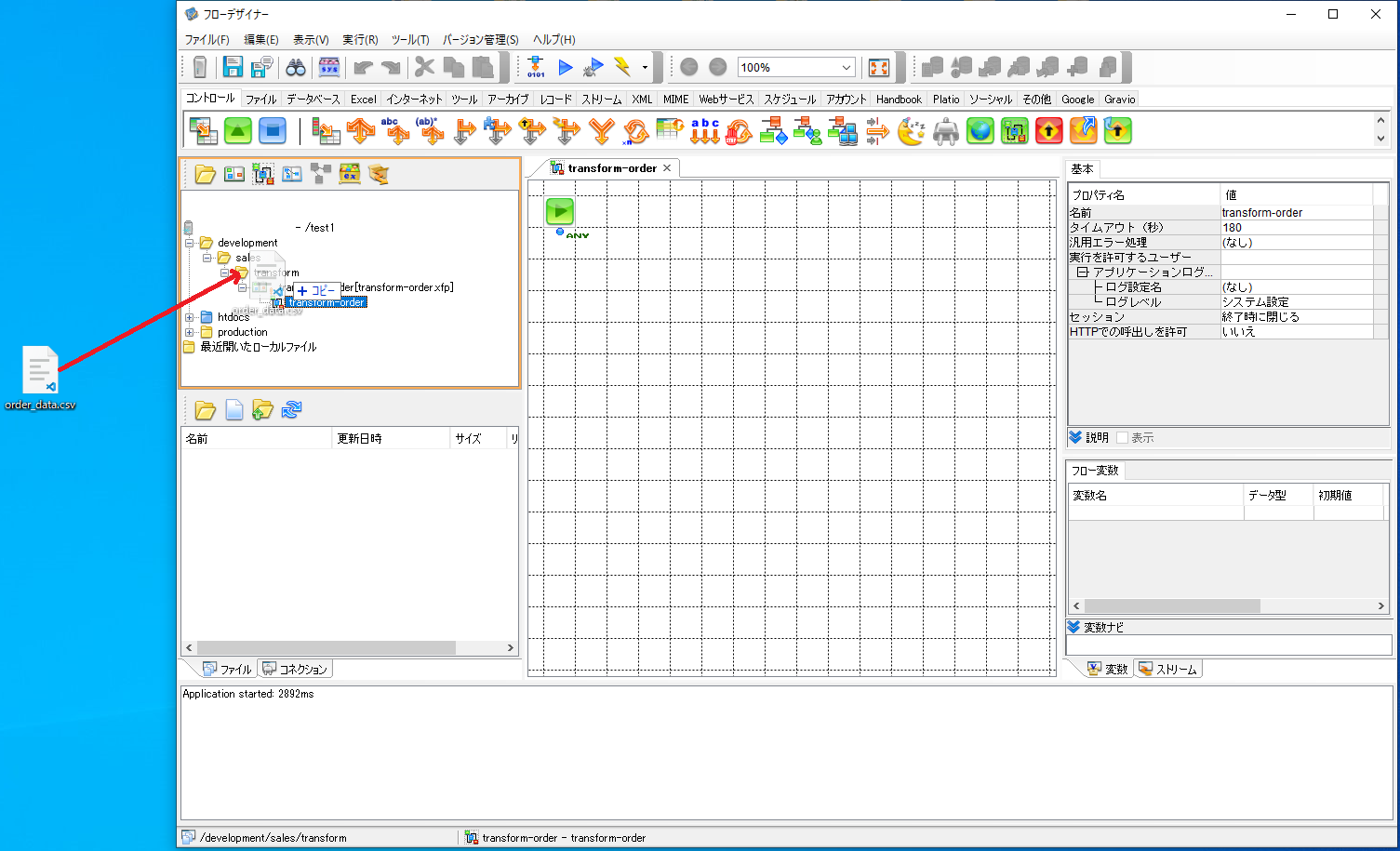The height and width of the screenshot is (851, 1400).
Task: Select the STOP hand loop-break component icon
Action: click(x=739, y=131)
